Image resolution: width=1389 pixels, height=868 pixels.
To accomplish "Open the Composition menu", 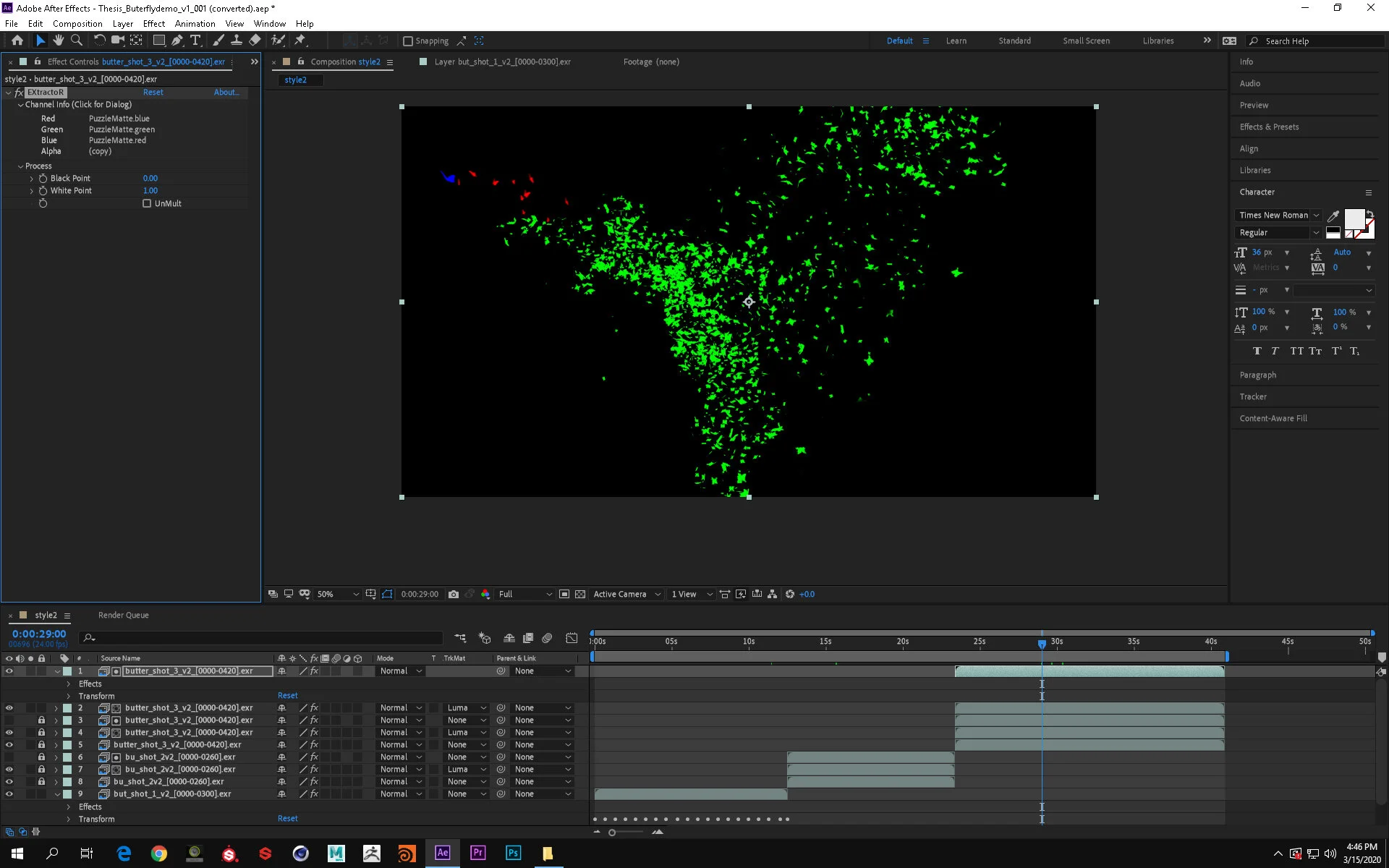I will point(77,23).
